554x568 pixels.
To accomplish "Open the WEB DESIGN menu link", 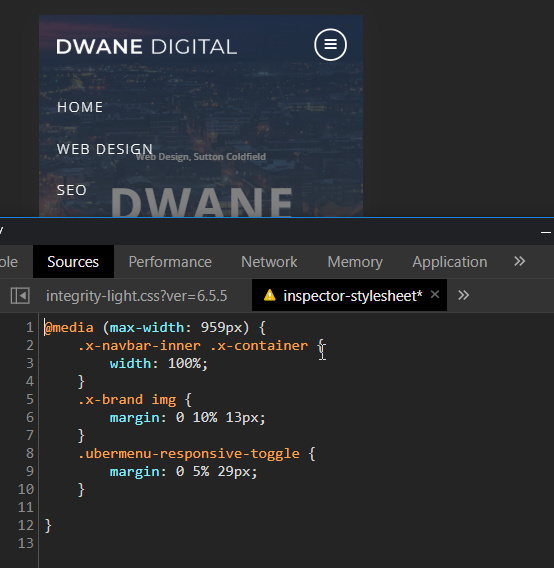I will pos(105,149).
